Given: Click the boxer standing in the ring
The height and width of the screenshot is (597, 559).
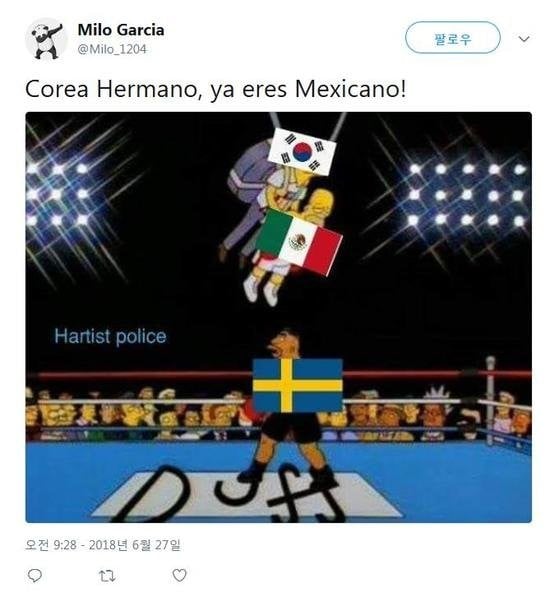Looking at the screenshot, I should 289,409.
